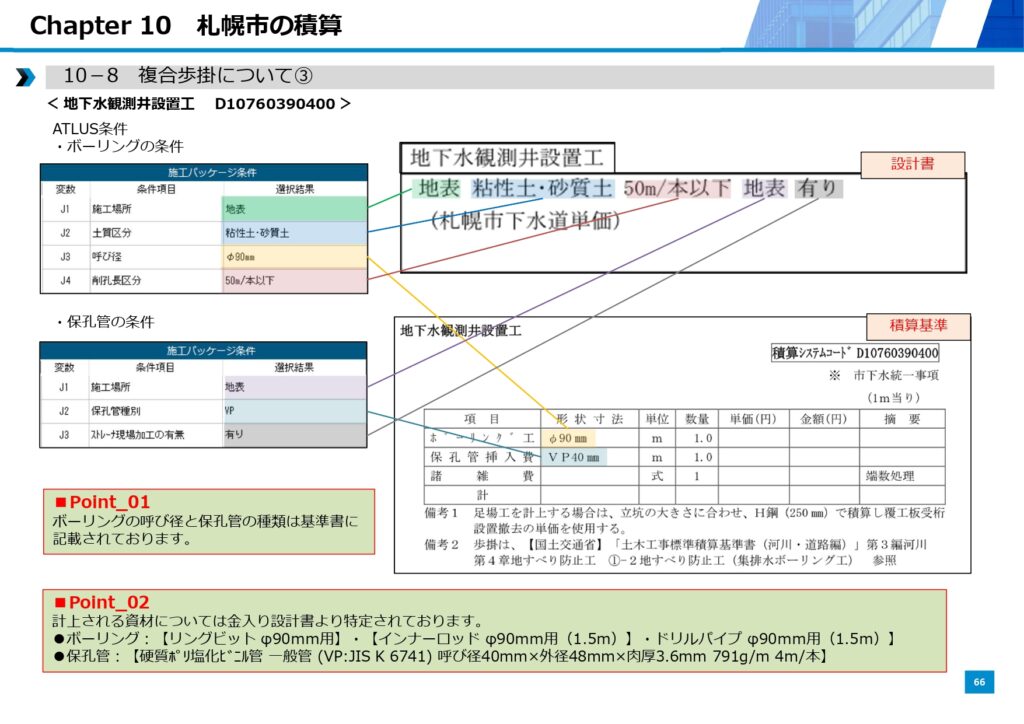The width and height of the screenshot is (1024, 724).
Task: Click the green 地表 cell in the boring conditions table
Action: [x=295, y=210]
